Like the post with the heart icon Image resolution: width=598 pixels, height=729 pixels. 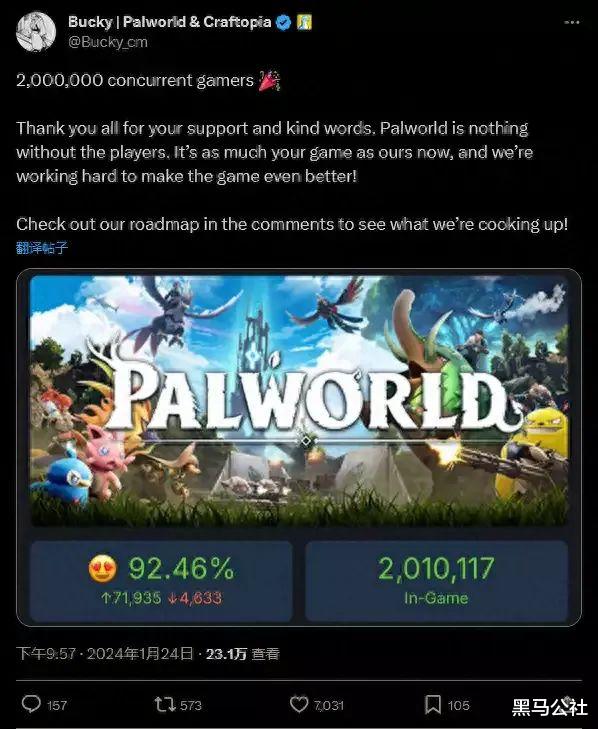[299, 704]
